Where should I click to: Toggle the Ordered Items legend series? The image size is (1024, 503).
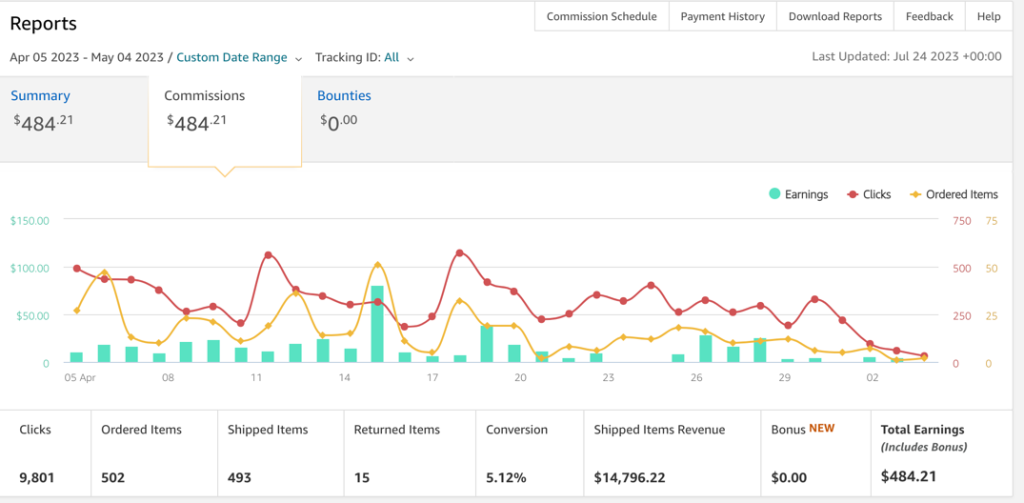pos(954,194)
